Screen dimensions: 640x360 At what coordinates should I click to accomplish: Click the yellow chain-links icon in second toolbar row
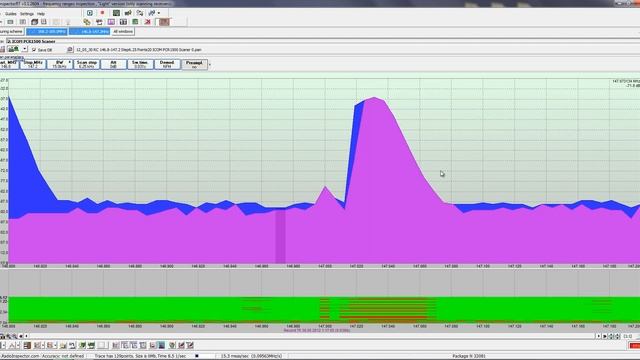[x=87, y=22]
